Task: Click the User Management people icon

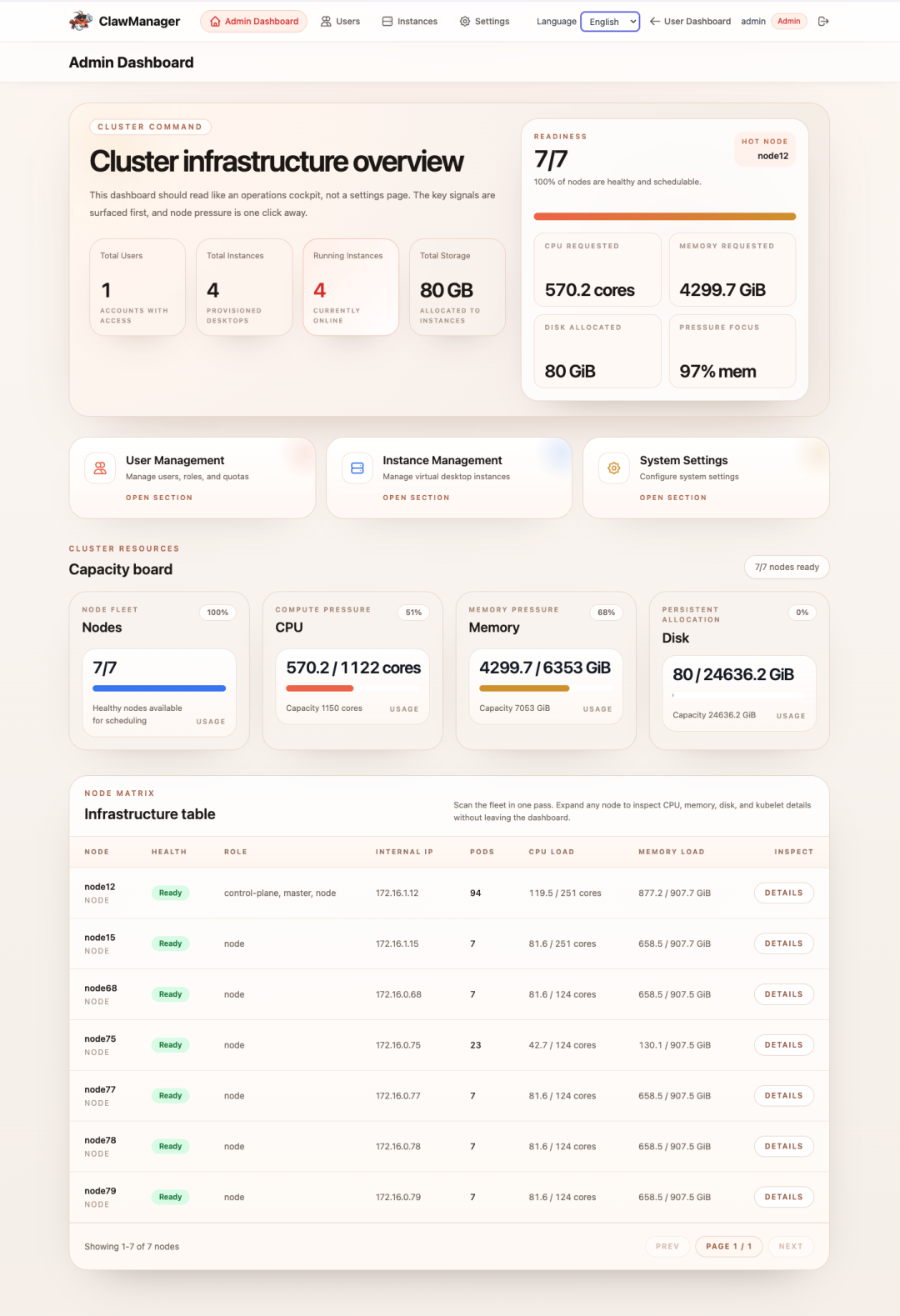Action: click(100, 468)
